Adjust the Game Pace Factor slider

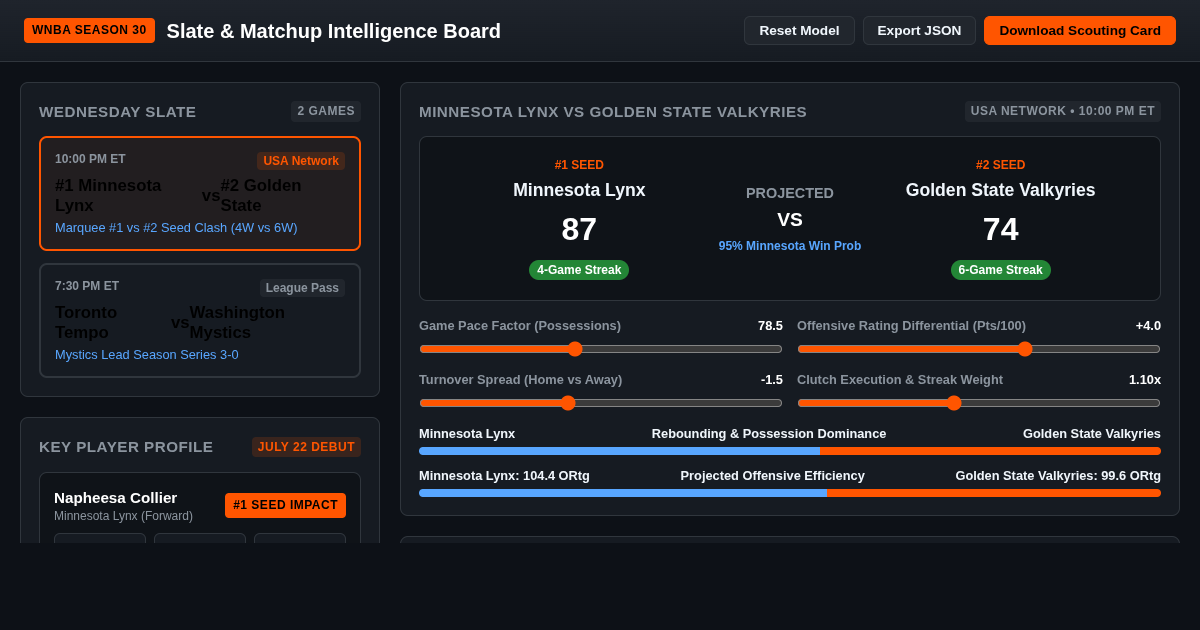[601, 349]
